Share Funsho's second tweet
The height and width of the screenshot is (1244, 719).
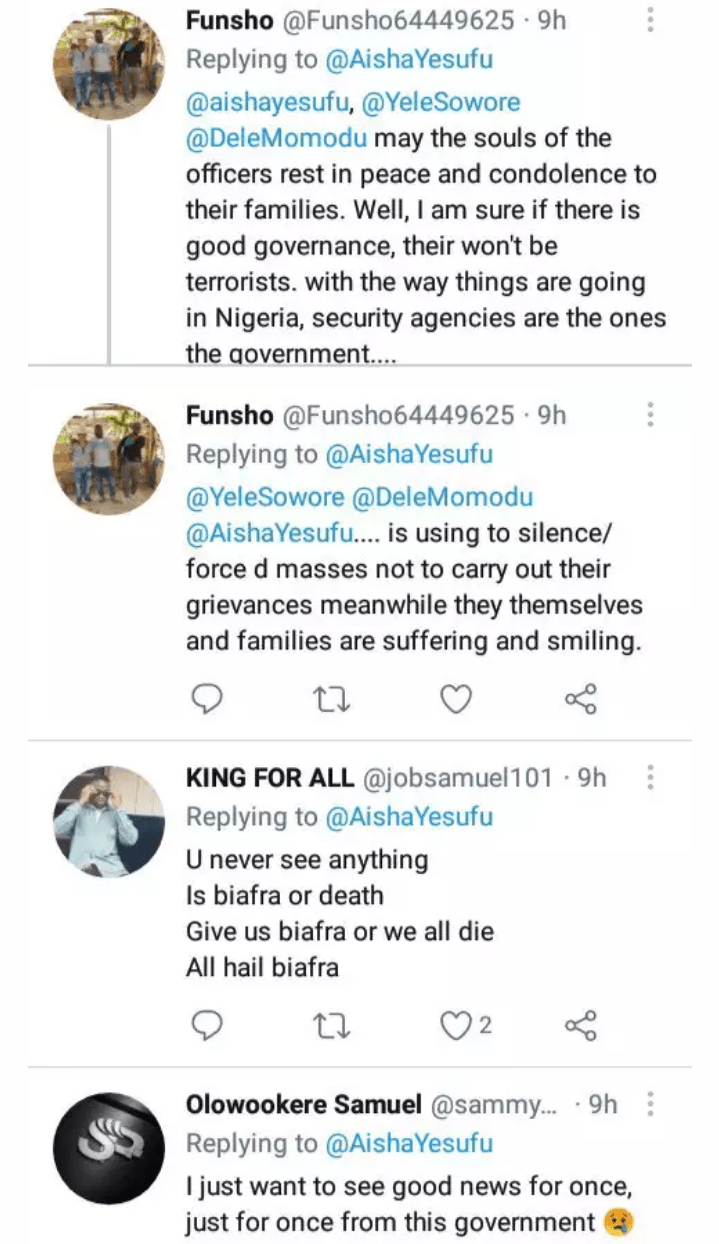tap(581, 699)
